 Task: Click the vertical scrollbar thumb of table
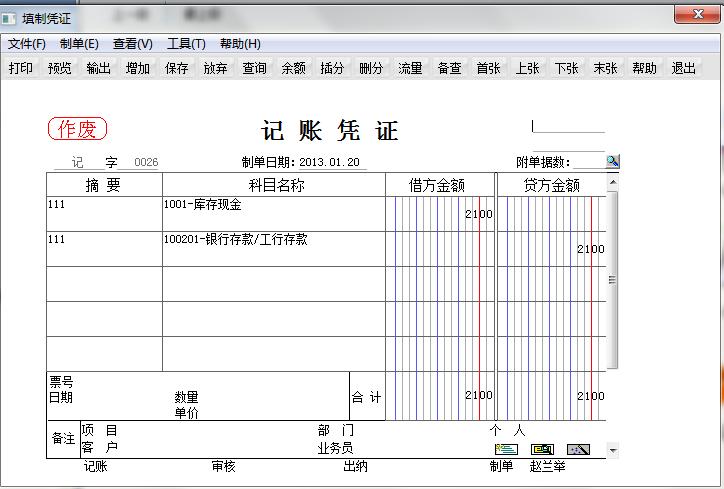coord(613,279)
